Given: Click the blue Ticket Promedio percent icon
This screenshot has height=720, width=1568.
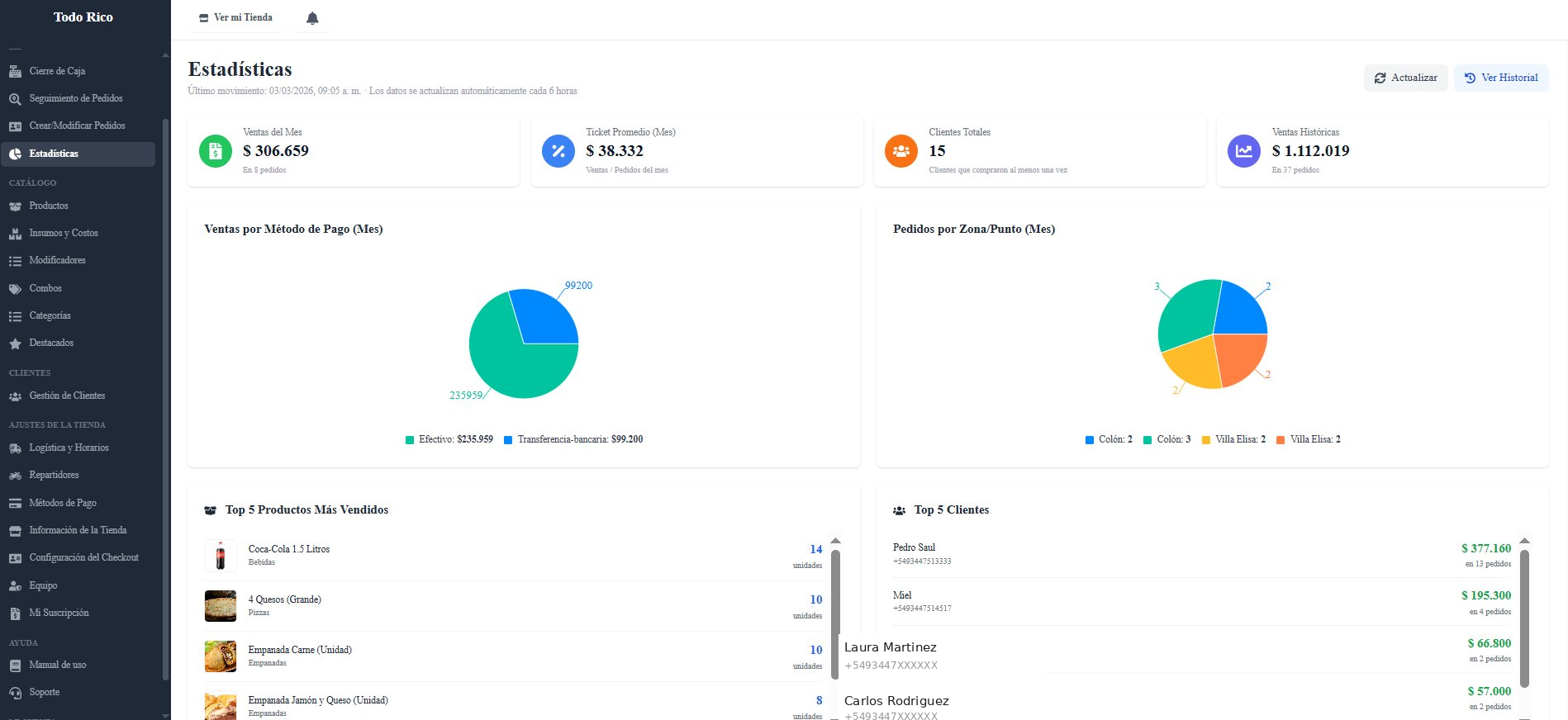Looking at the screenshot, I should pos(558,151).
